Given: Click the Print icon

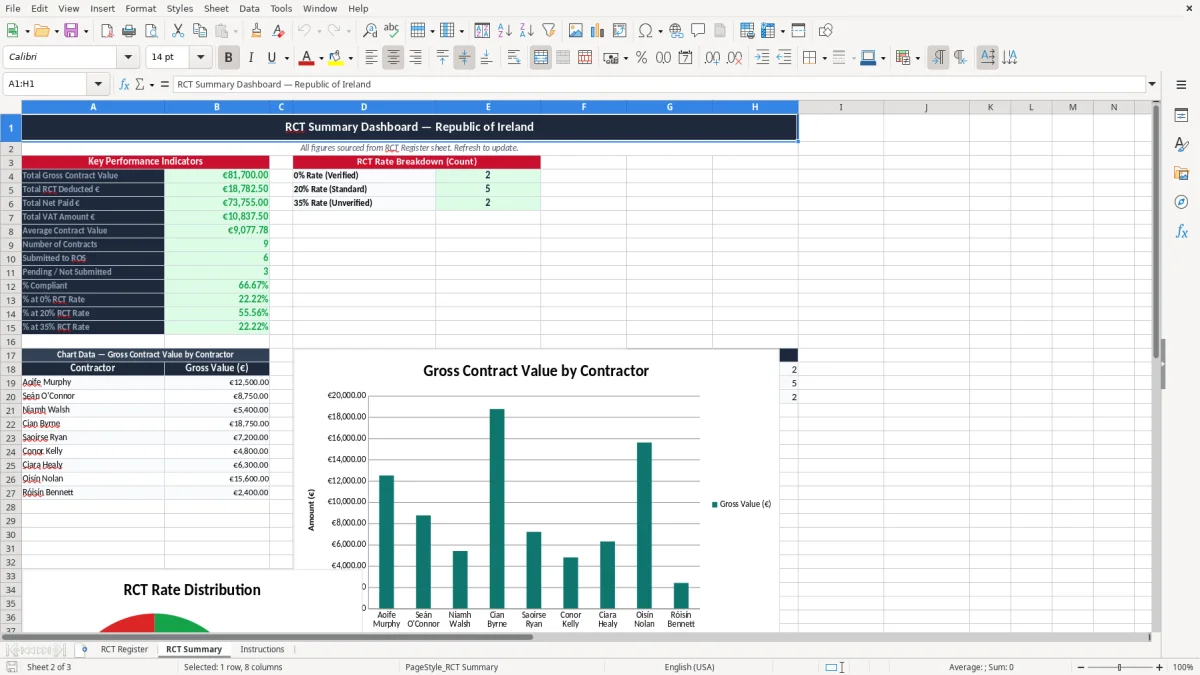Looking at the screenshot, I should point(129,31).
